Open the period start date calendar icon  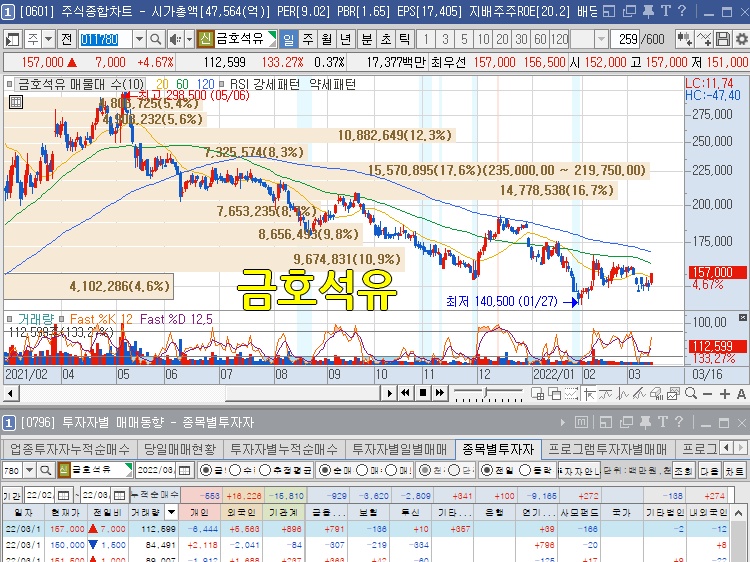coord(63,495)
